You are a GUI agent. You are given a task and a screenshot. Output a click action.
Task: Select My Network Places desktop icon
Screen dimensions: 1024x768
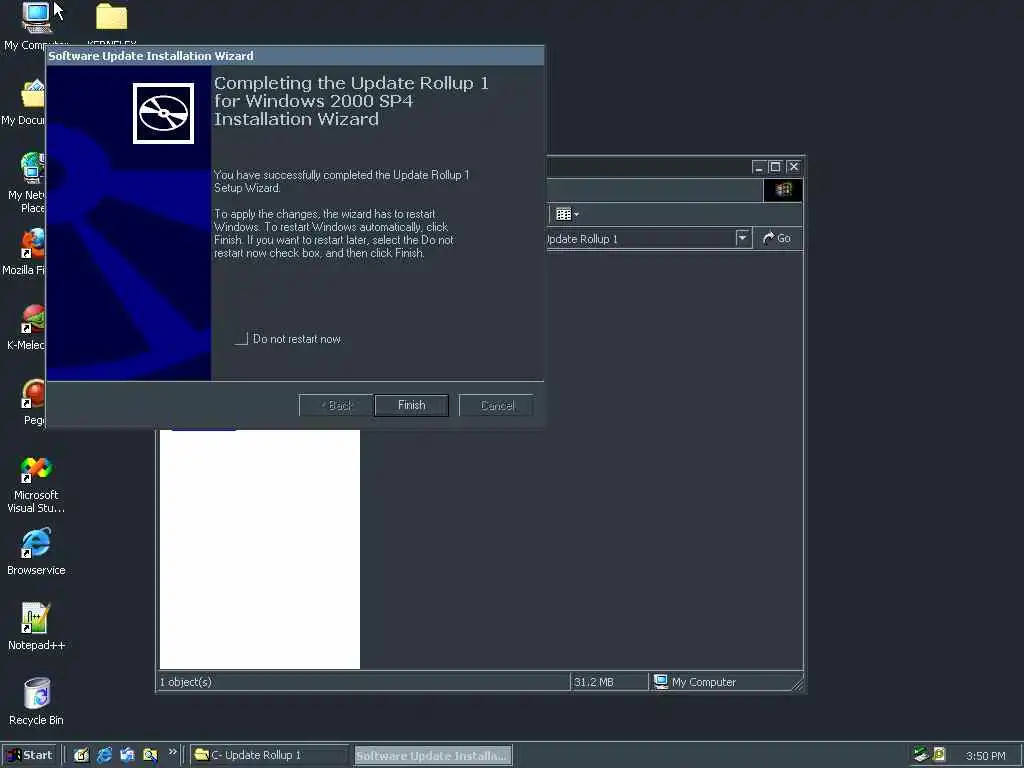click(x=26, y=183)
